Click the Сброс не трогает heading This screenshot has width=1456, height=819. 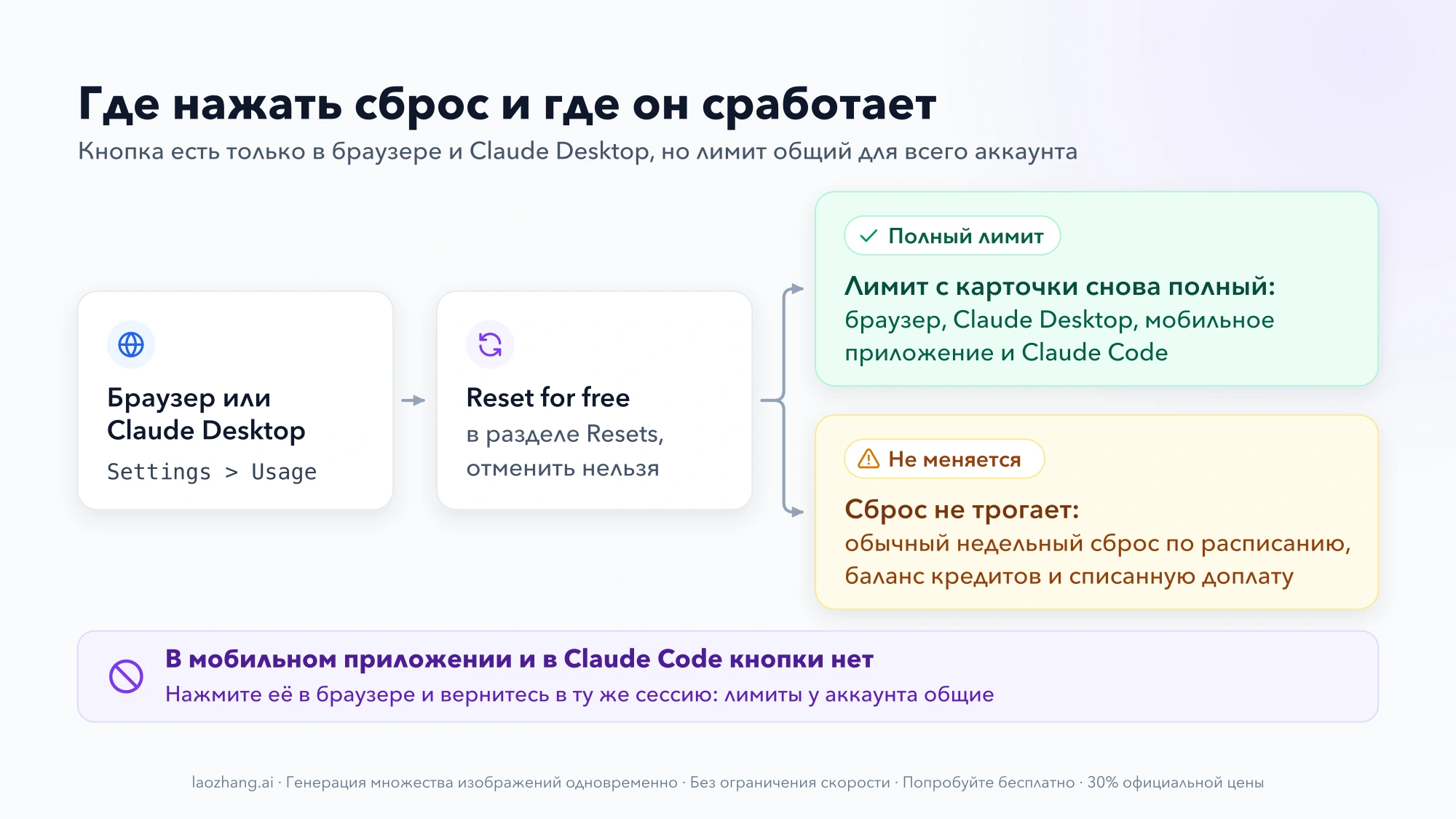(x=962, y=509)
